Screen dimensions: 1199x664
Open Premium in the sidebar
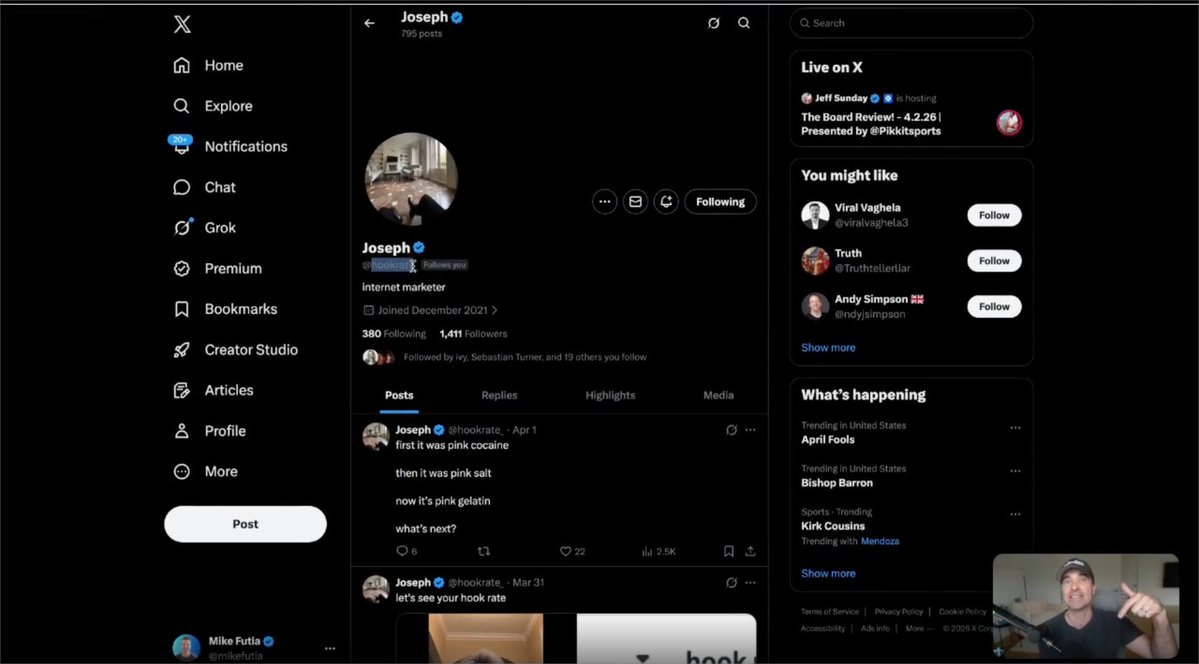pos(217,269)
